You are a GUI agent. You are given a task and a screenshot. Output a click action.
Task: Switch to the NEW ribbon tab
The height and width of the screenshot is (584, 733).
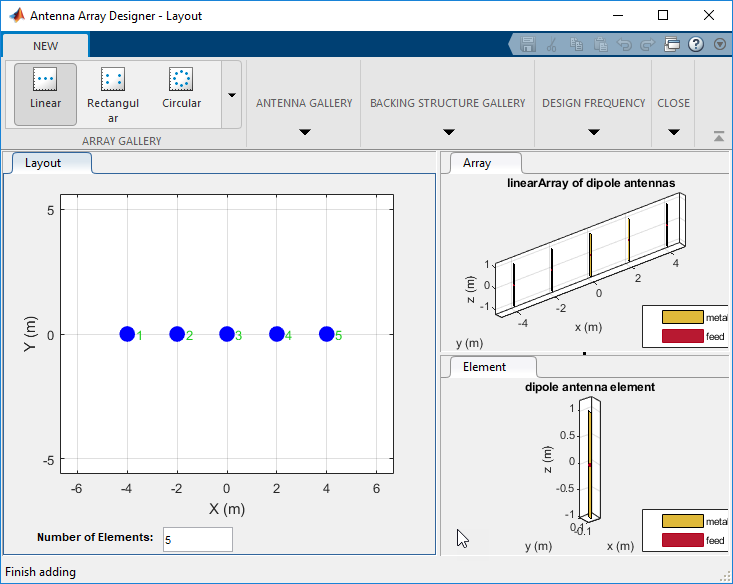click(45, 46)
